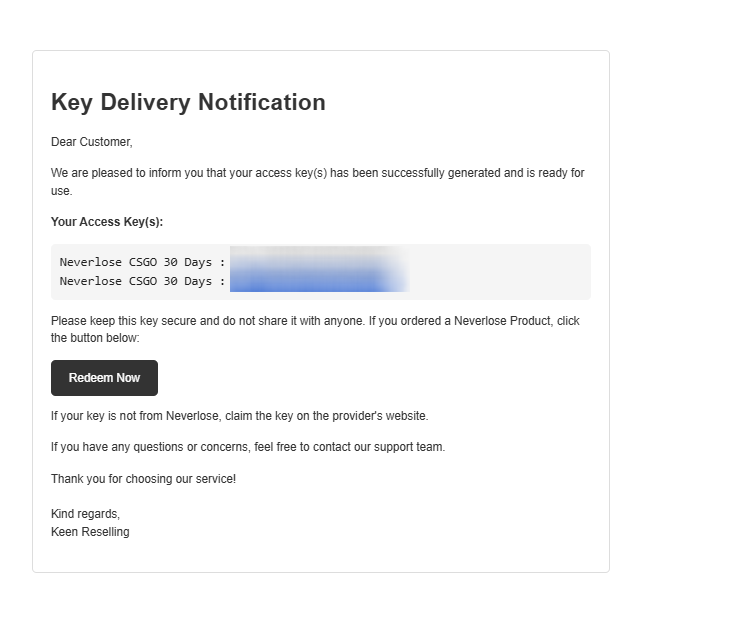The height and width of the screenshot is (630, 731).
Task: Click 'contact our support team' text
Action: click(x=378, y=447)
